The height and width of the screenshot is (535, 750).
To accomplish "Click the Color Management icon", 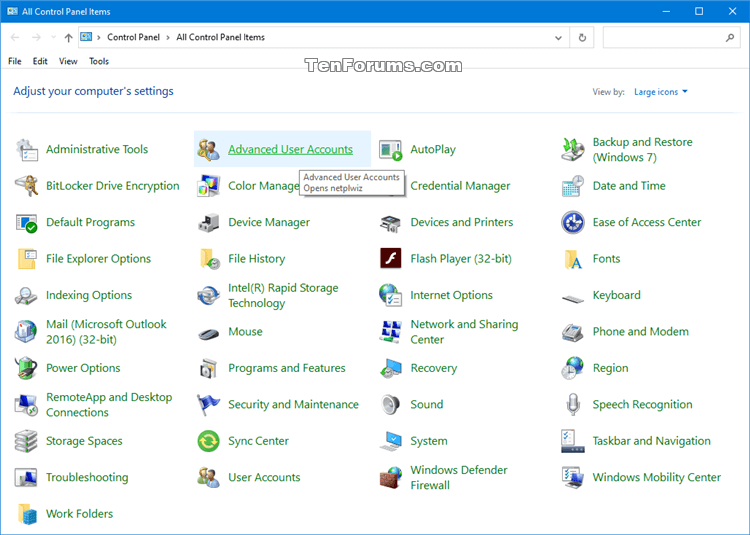I will click(209, 186).
